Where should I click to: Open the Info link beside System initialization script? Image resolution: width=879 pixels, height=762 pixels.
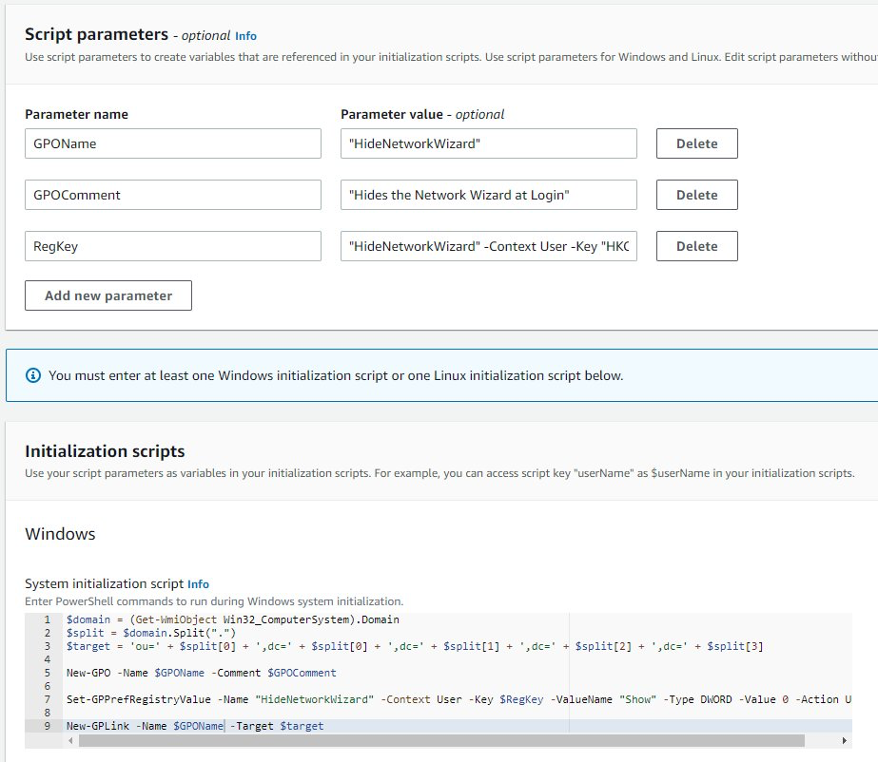[x=198, y=584]
